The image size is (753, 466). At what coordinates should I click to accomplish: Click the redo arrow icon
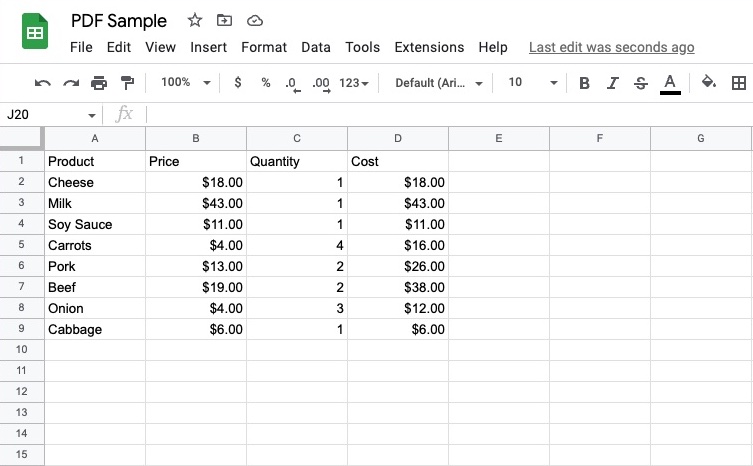pyautogui.click(x=71, y=83)
